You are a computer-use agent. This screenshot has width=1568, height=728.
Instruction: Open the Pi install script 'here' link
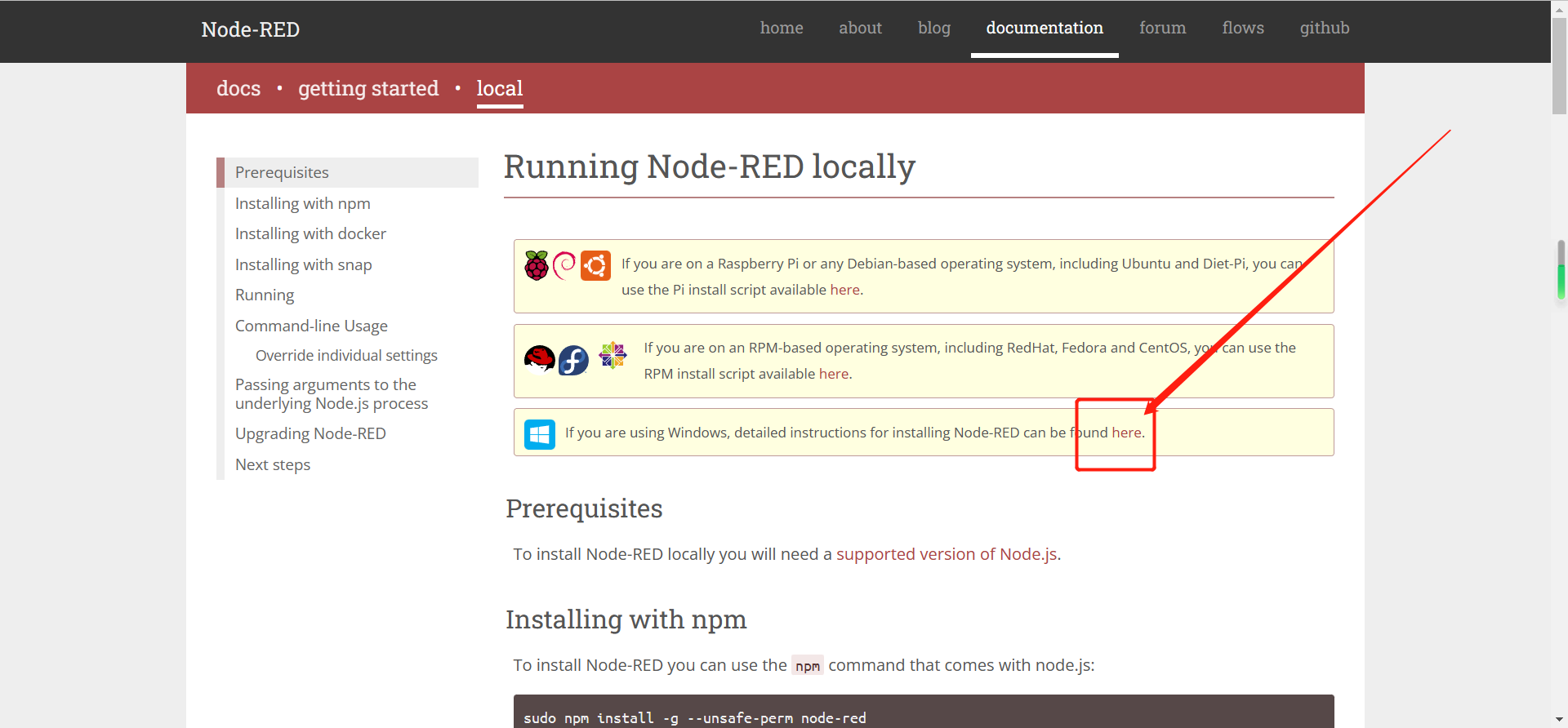click(844, 290)
